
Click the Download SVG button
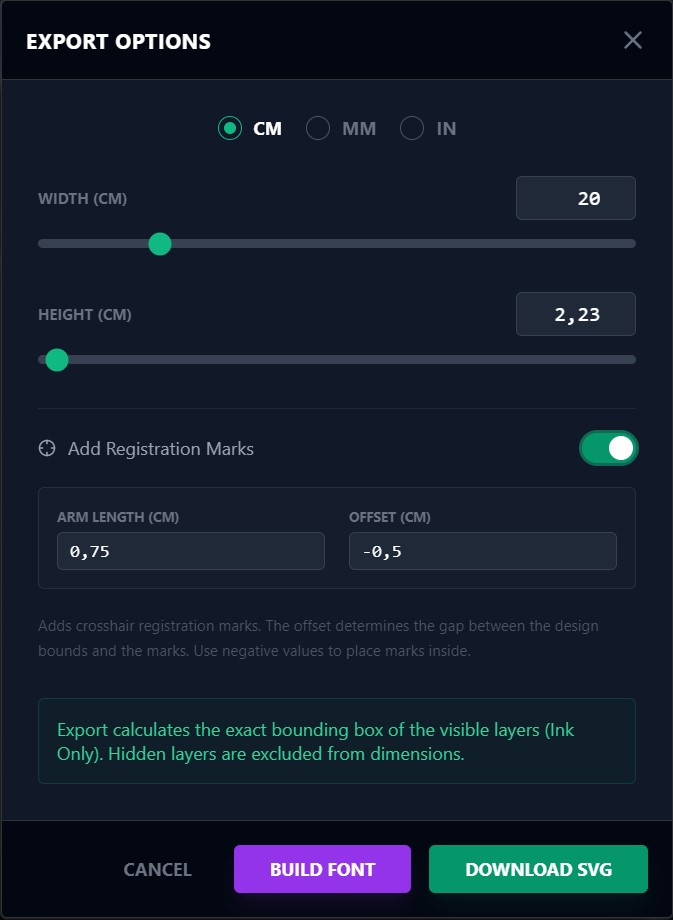[x=538, y=869]
